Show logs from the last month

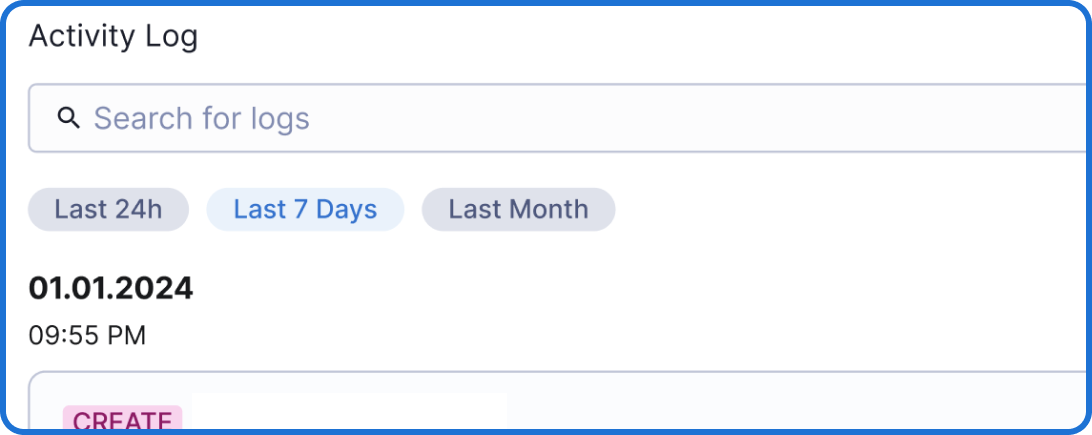pos(518,210)
